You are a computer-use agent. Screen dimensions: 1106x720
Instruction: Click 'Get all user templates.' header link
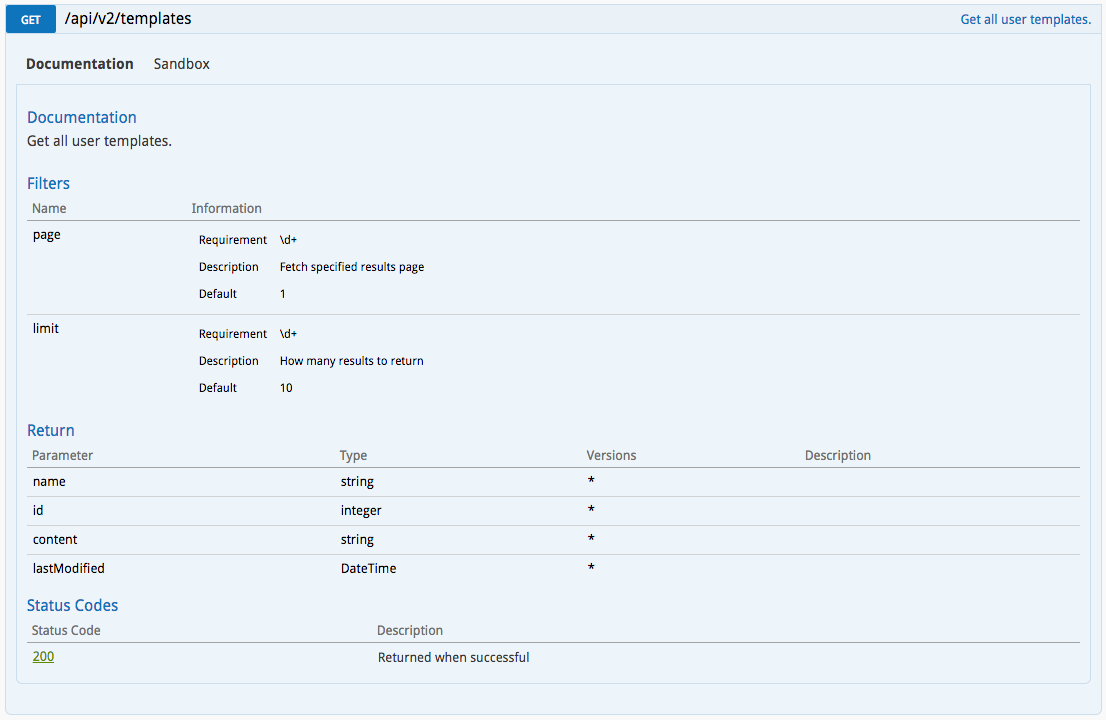coord(1025,20)
